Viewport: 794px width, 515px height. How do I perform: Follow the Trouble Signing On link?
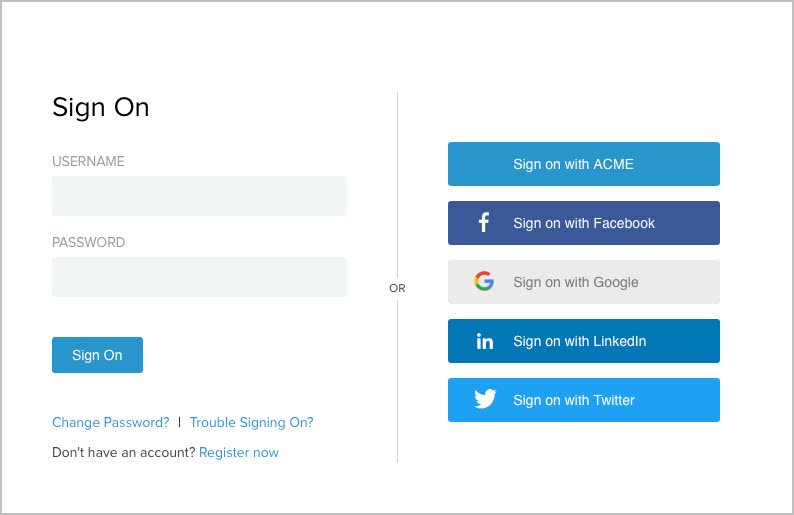click(x=252, y=423)
